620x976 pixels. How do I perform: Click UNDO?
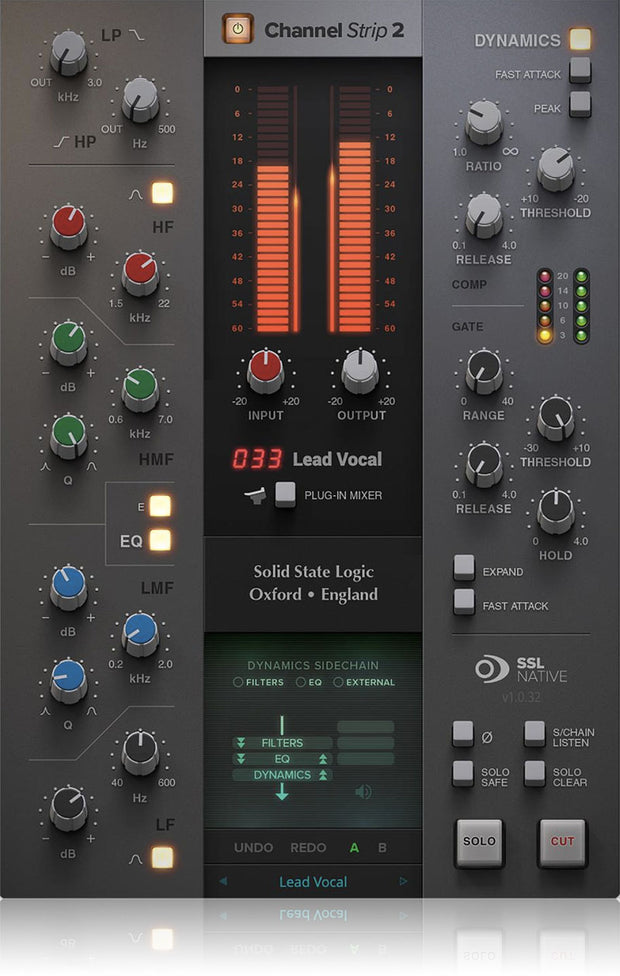pyautogui.click(x=253, y=848)
